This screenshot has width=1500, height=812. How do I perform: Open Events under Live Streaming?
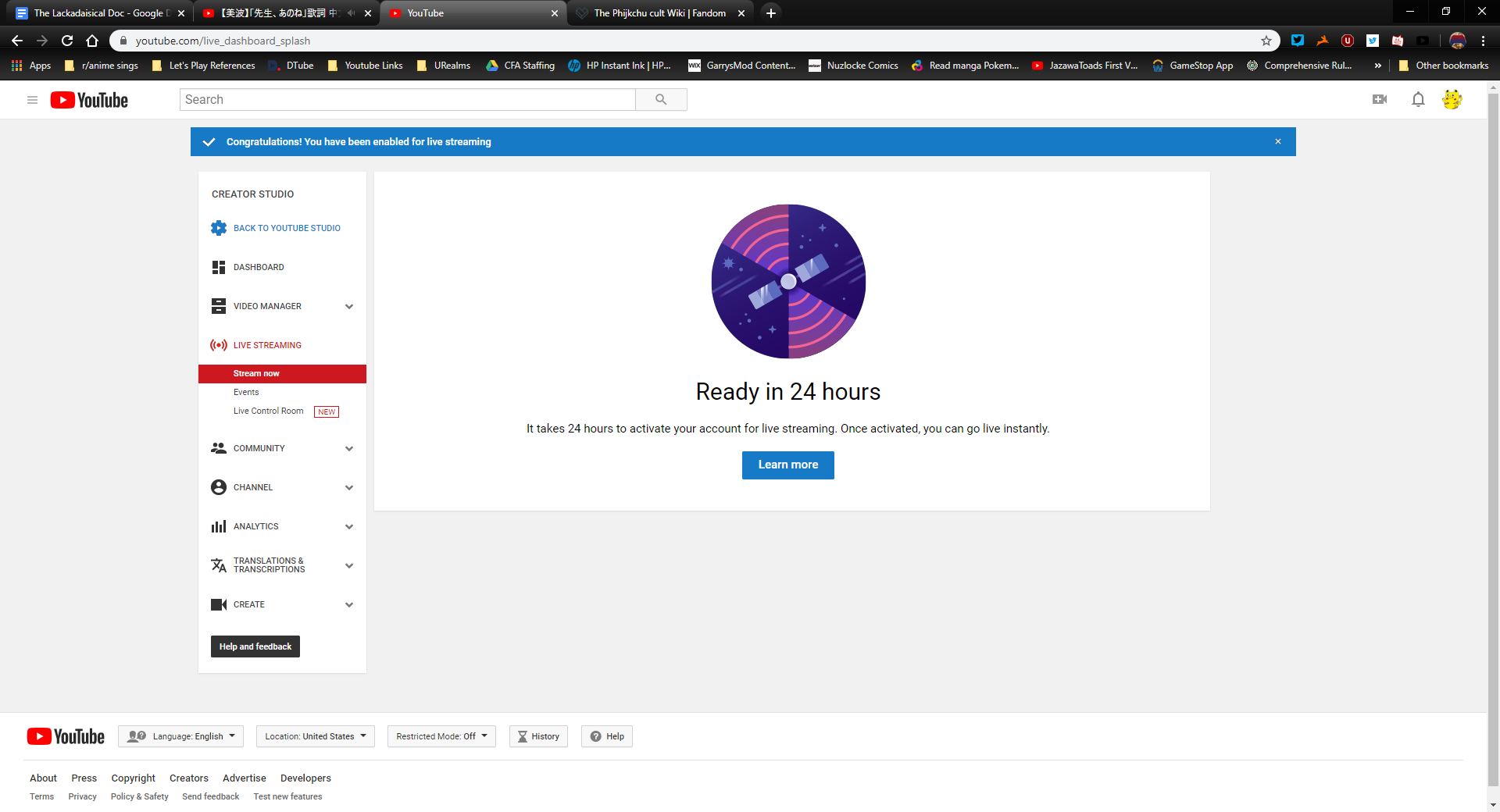246,392
